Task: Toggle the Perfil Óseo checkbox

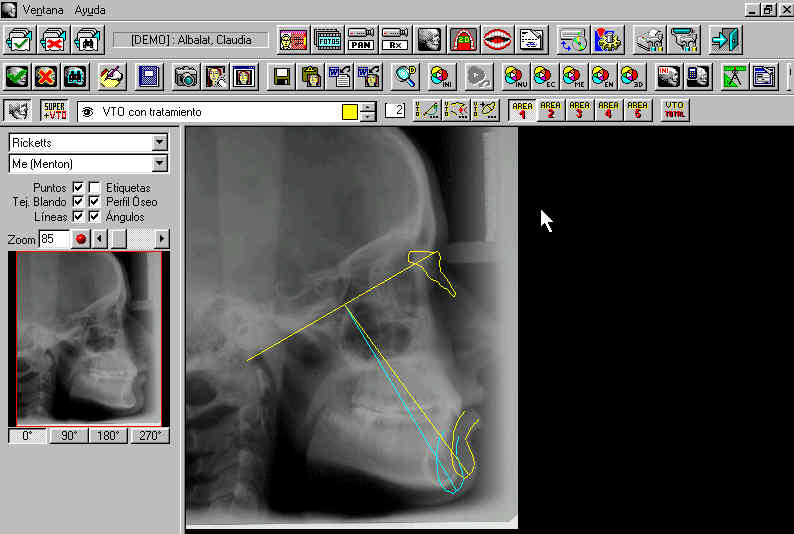Action: coord(94,201)
